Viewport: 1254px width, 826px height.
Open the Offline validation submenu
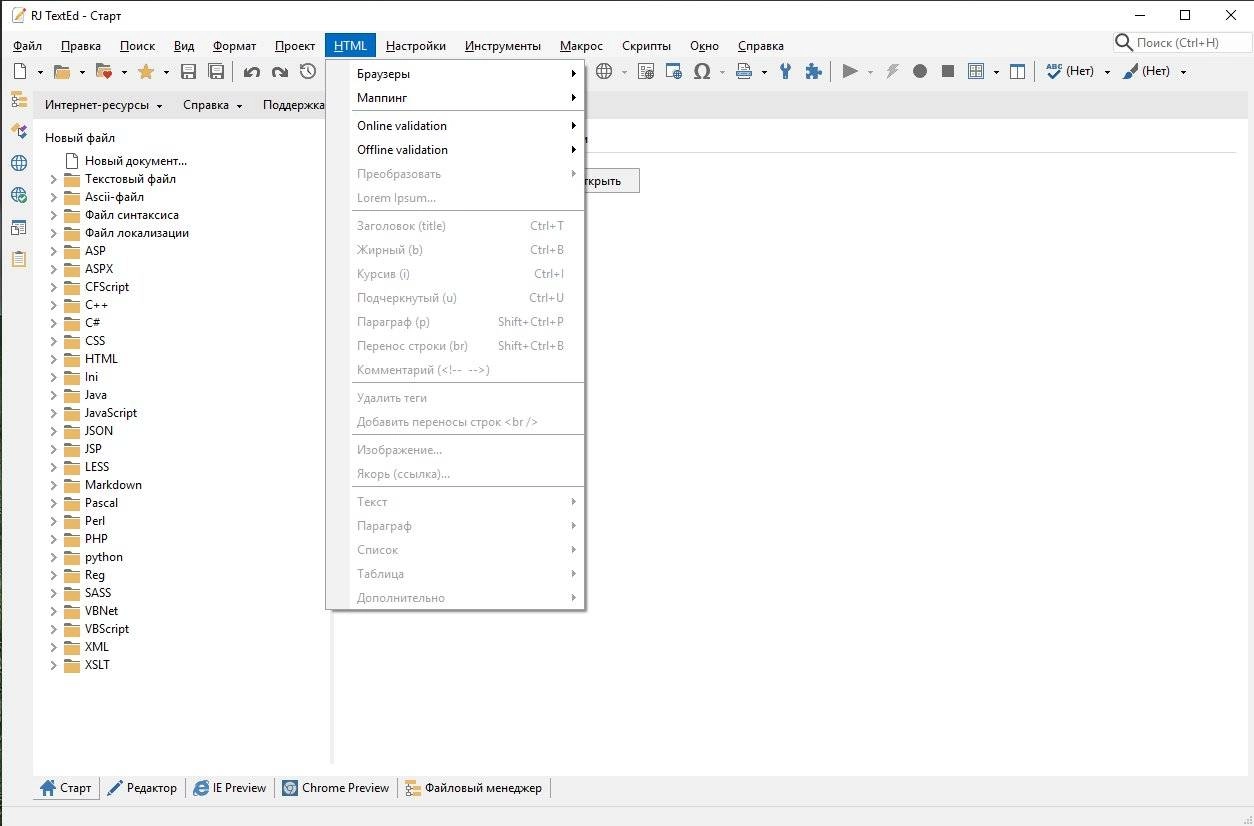tap(455, 150)
